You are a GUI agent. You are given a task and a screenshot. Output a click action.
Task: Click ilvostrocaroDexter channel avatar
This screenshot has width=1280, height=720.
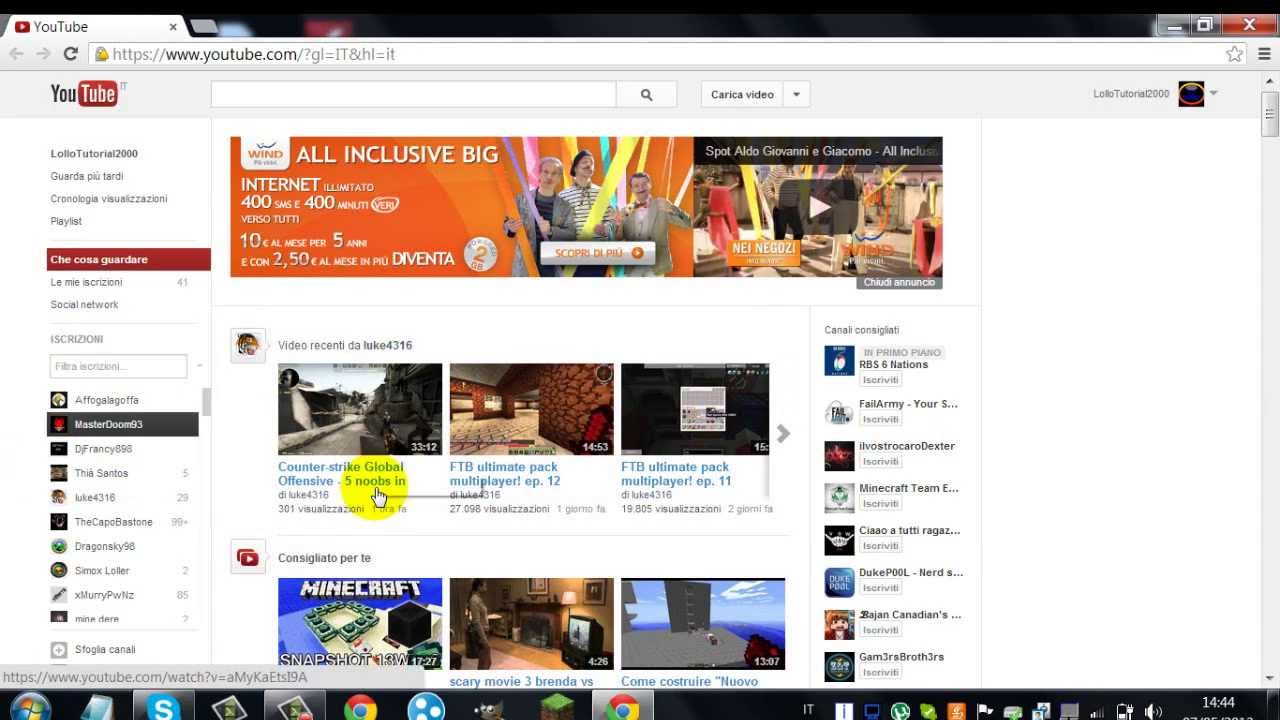839,455
